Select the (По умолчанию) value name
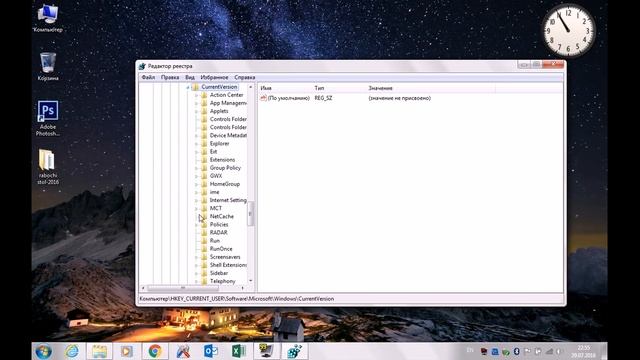Image resolution: width=640 pixels, height=360 pixels. pos(289,98)
